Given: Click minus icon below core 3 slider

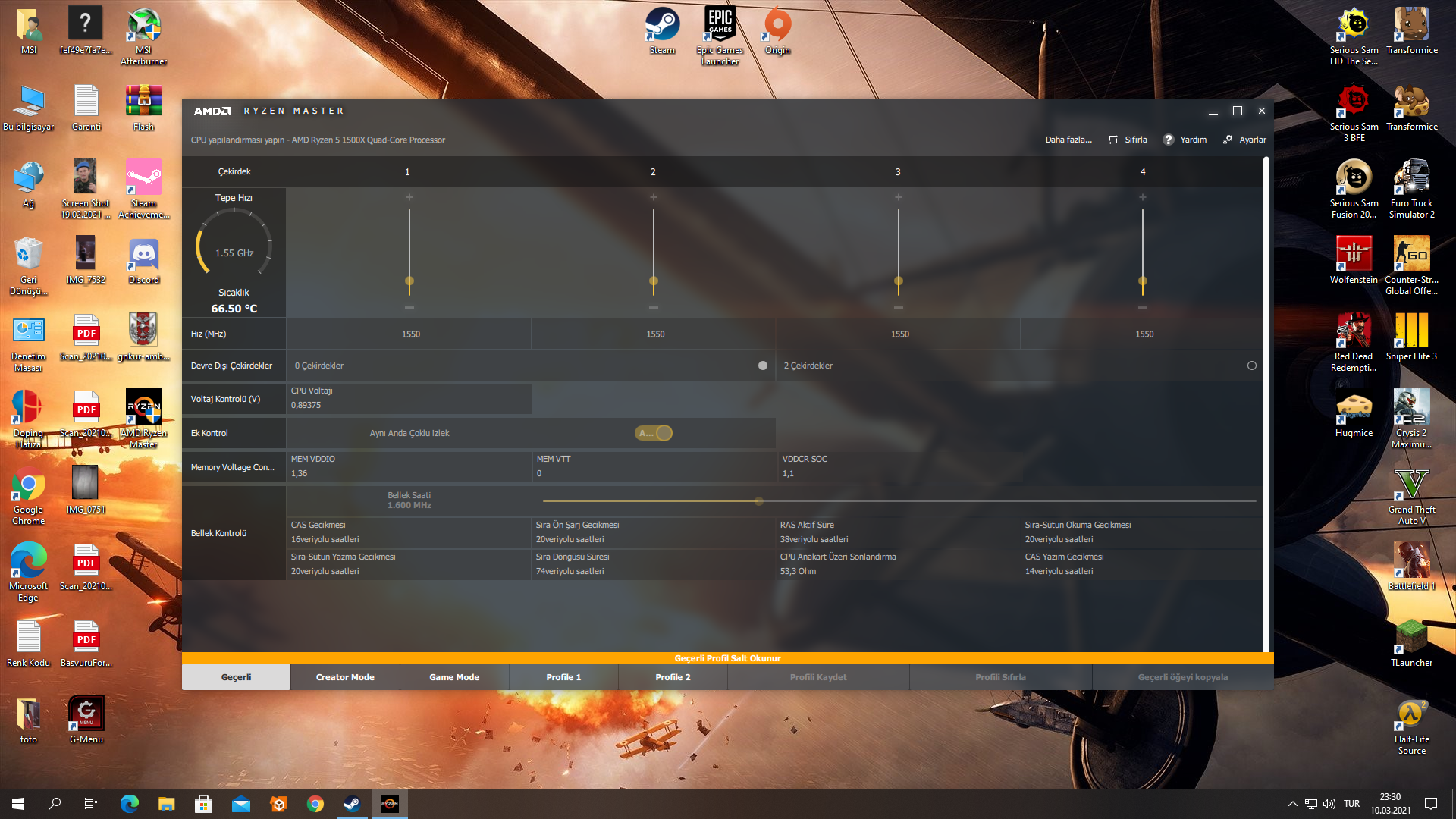Looking at the screenshot, I should pos(899,308).
